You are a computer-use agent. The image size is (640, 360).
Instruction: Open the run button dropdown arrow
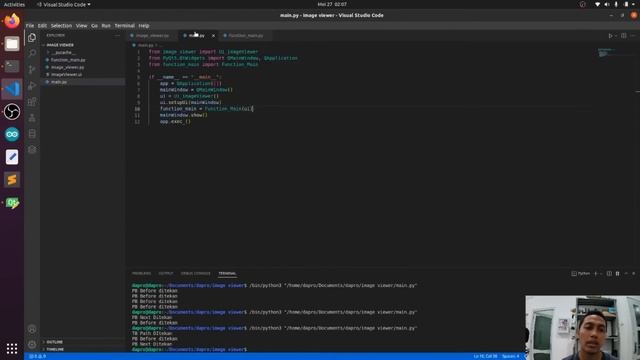pyautogui.click(x=616, y=36)
